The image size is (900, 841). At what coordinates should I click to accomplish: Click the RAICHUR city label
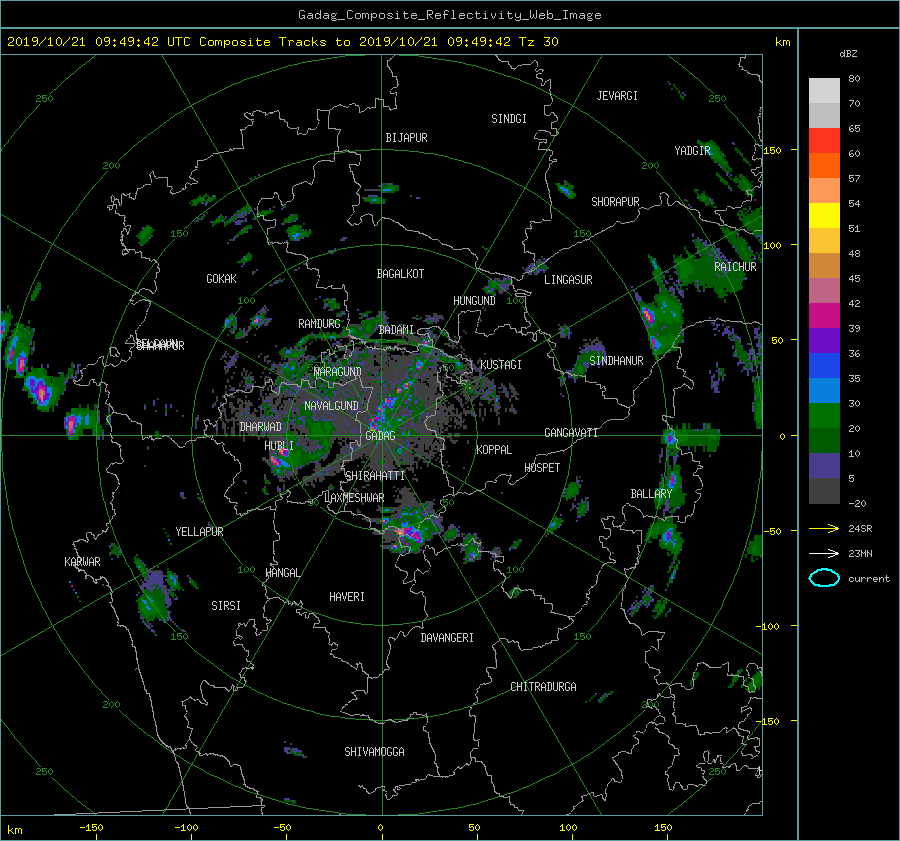pyautogui.click(x=735, y=267)
